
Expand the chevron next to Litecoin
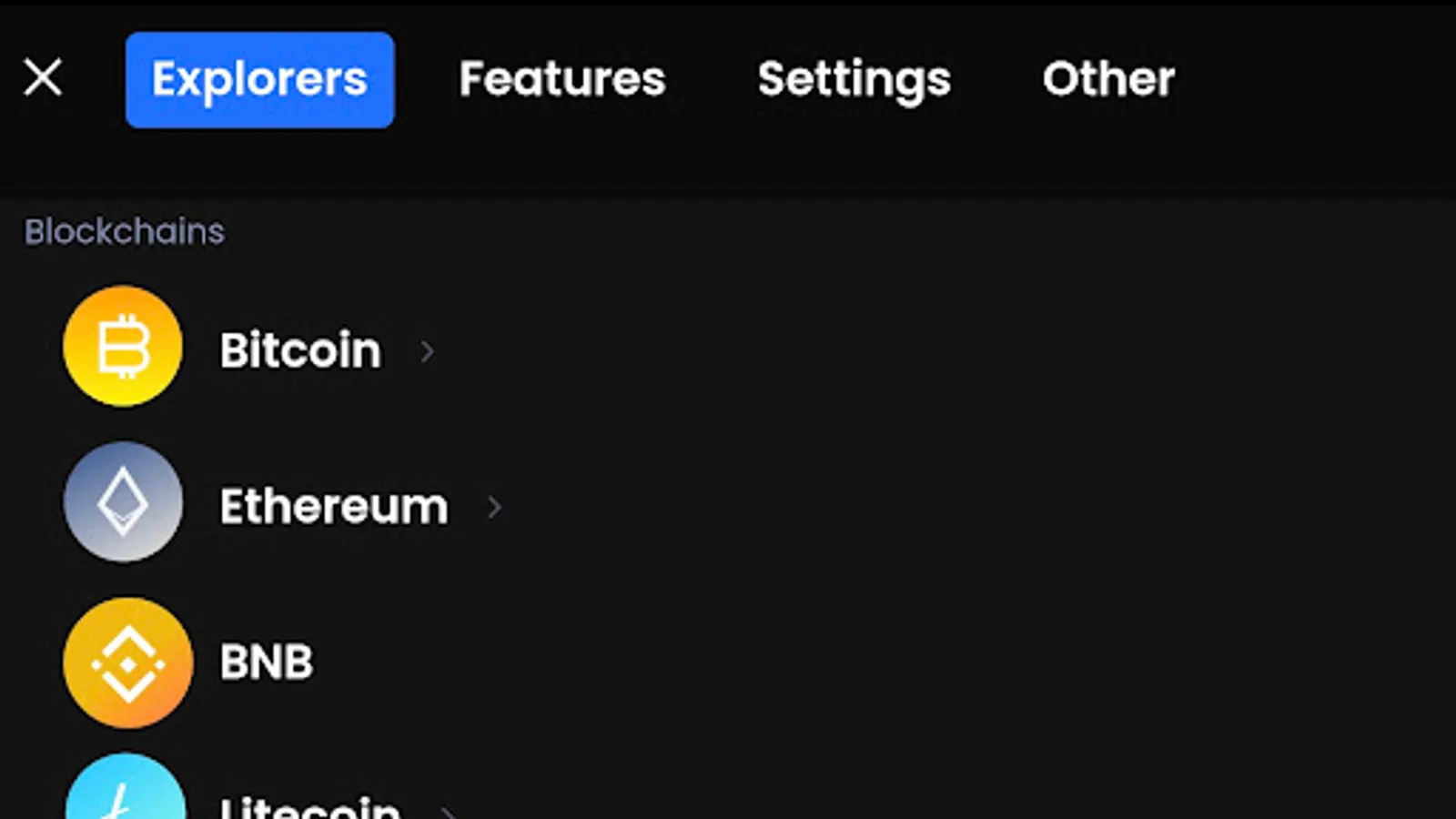coord(448,809)
